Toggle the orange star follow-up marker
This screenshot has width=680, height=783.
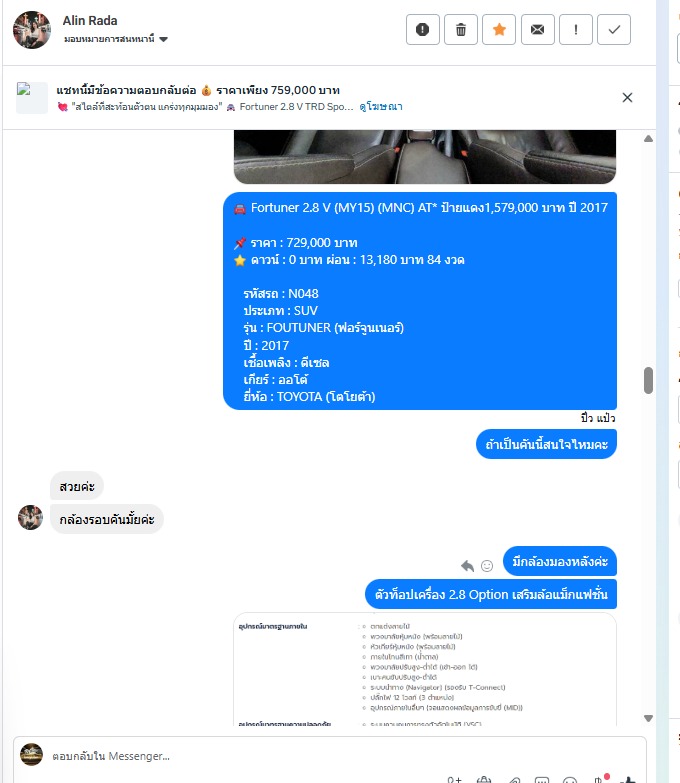(499, 30)
